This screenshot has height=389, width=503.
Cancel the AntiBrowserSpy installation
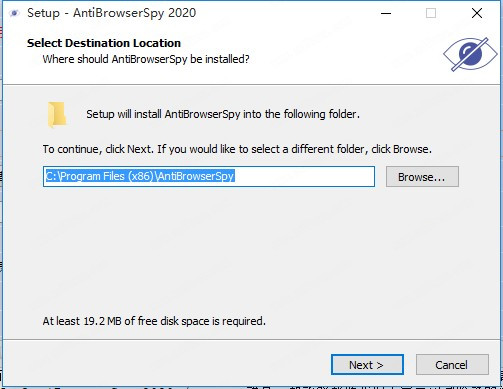452,365
